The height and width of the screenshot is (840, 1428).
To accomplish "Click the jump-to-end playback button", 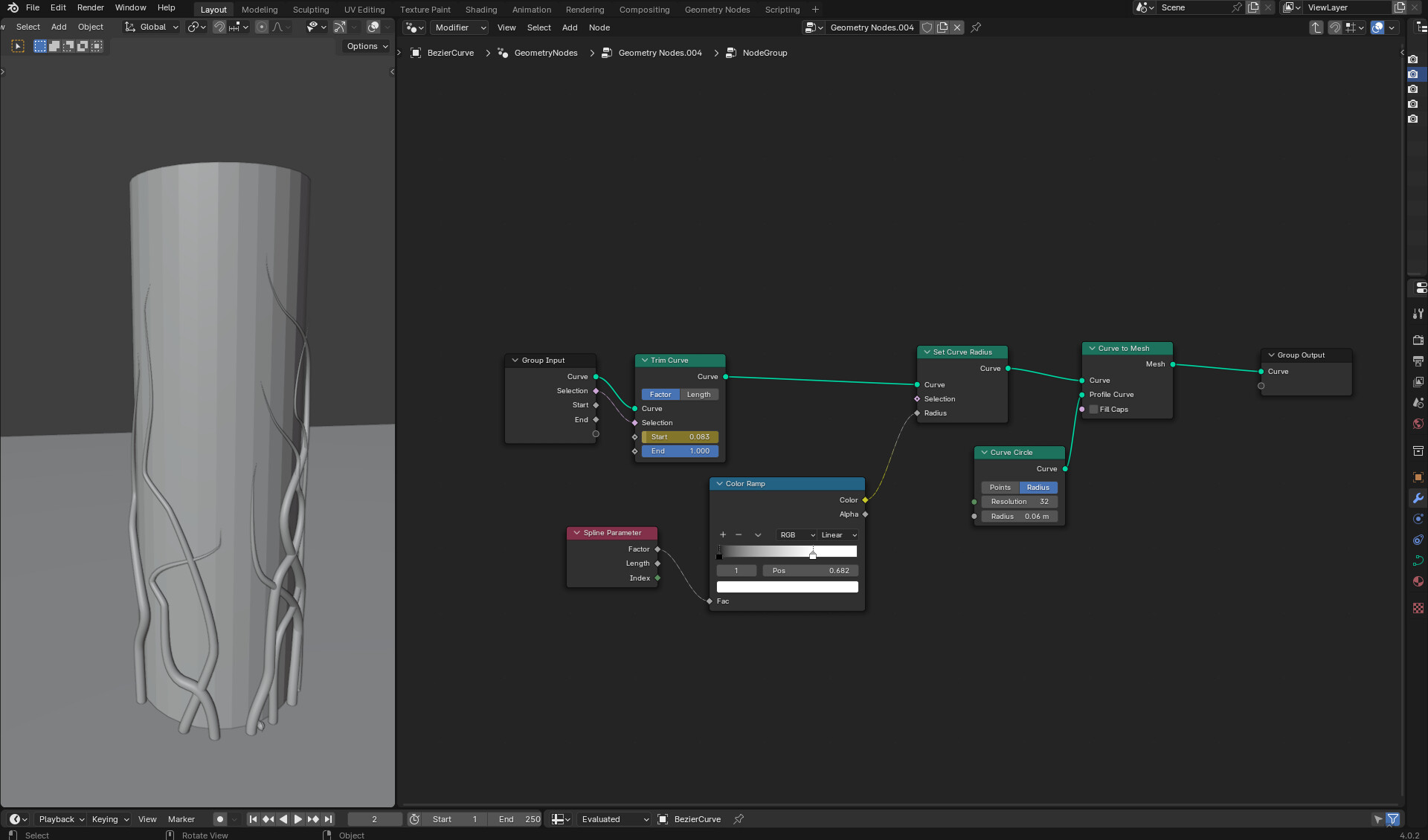I will tap(328, 819).
